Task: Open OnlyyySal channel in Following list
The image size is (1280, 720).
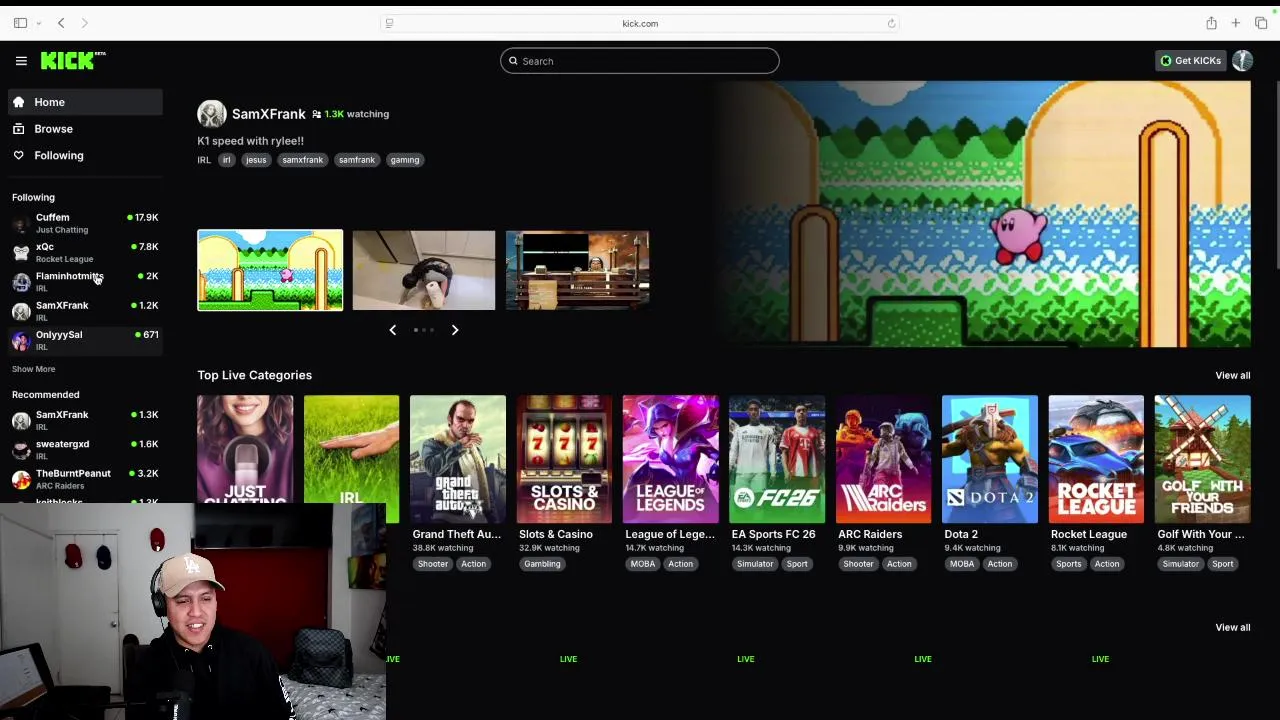Action: pyautogui.click(x=85, y=340)
